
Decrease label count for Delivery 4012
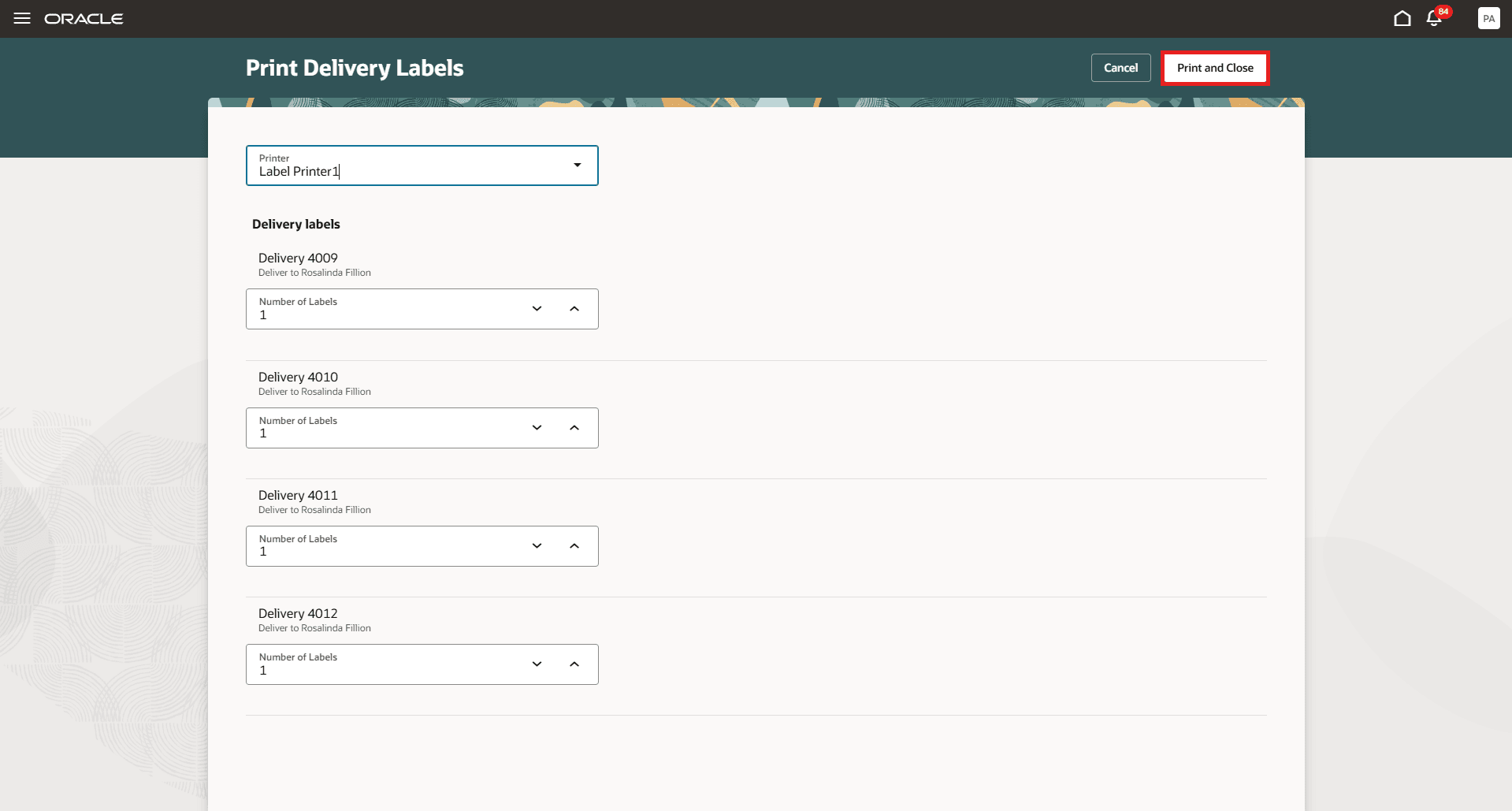click(537, 664)
